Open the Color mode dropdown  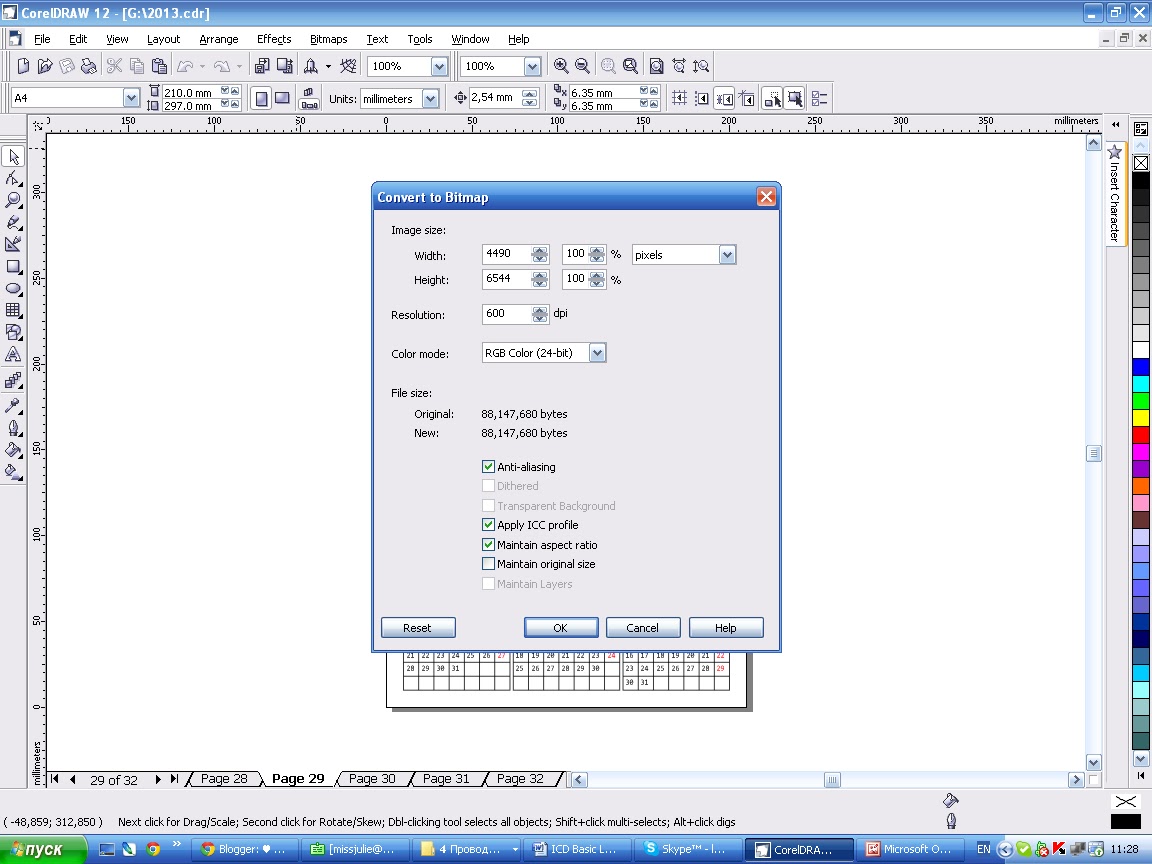click(x=597, y=353)
